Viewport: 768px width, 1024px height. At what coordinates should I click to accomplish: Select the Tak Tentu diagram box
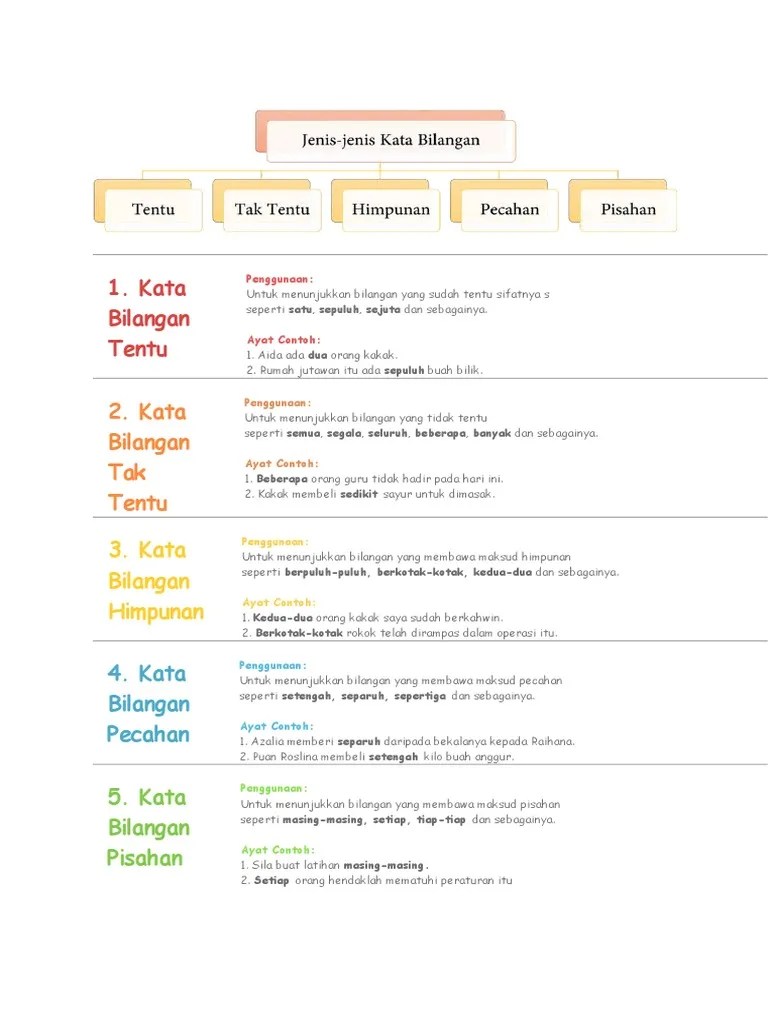[272, 209]
